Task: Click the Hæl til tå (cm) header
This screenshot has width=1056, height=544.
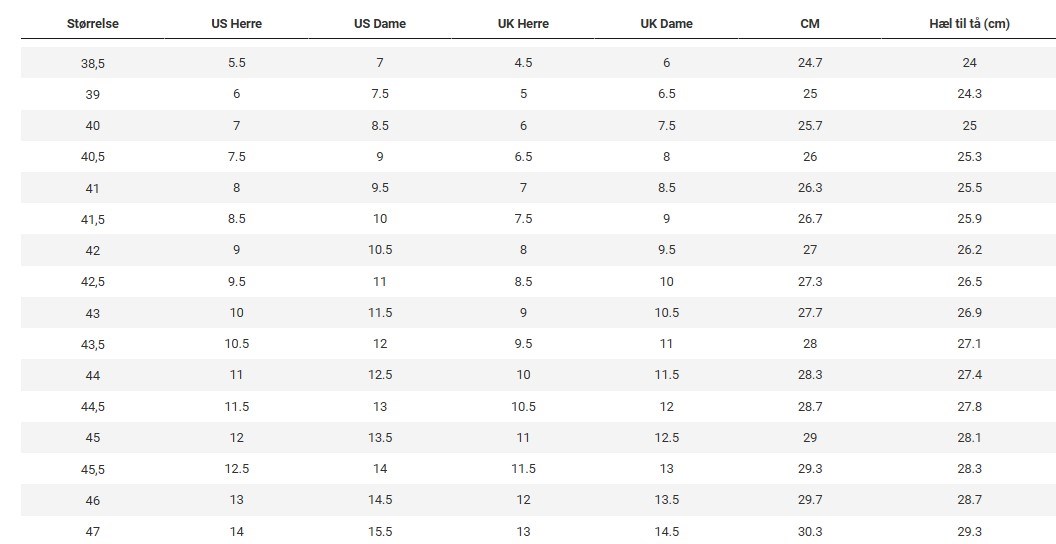Action: (970, 24)
